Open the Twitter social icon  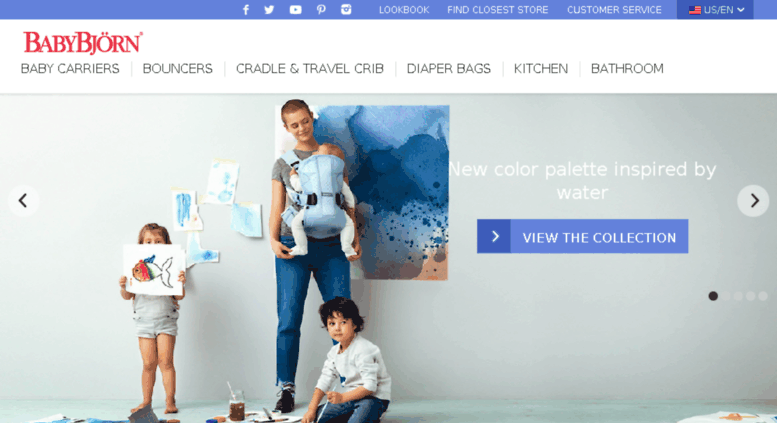(269, 10)
